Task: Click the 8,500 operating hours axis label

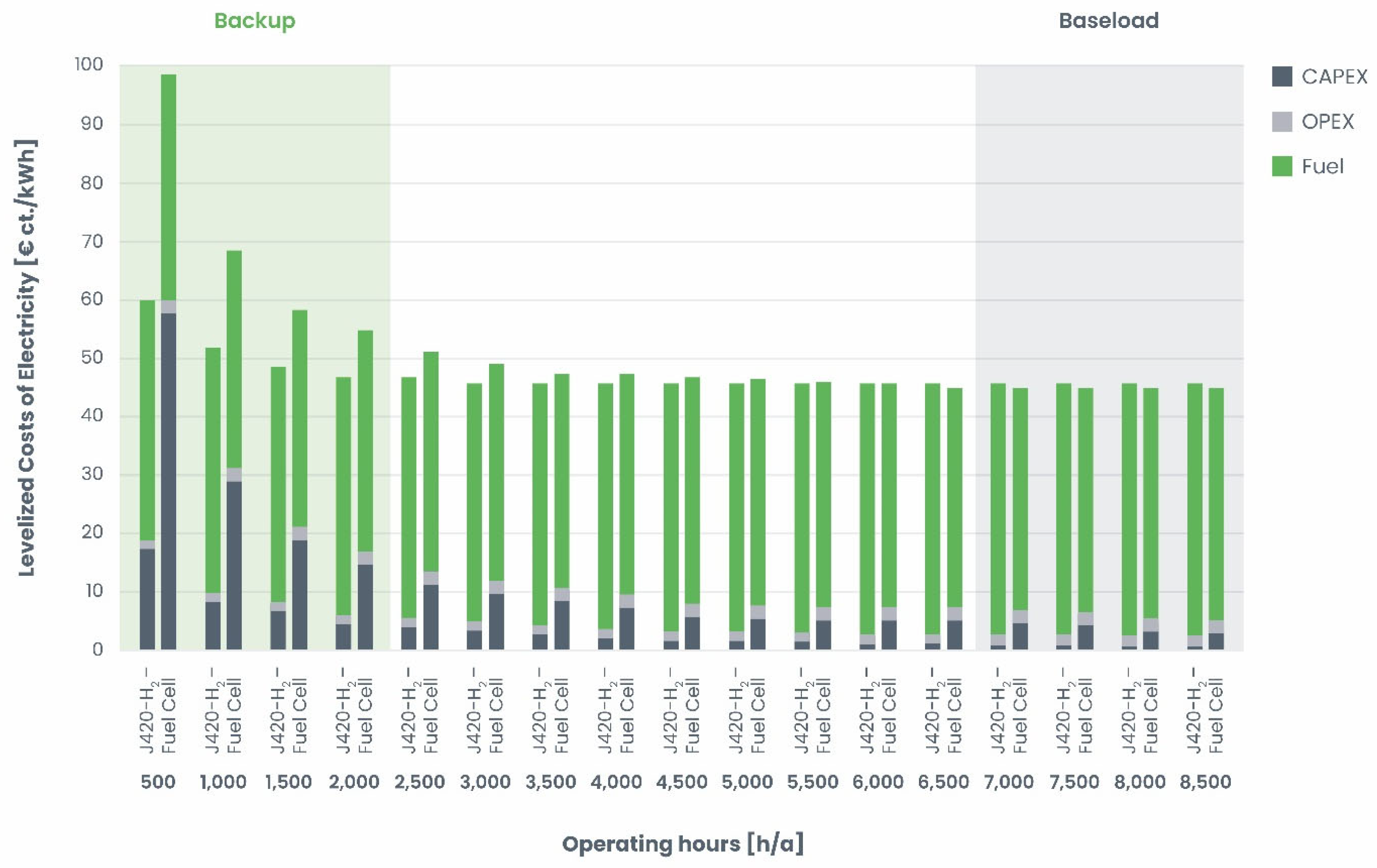Action: pyautogui.click(x=1205, y=782)
